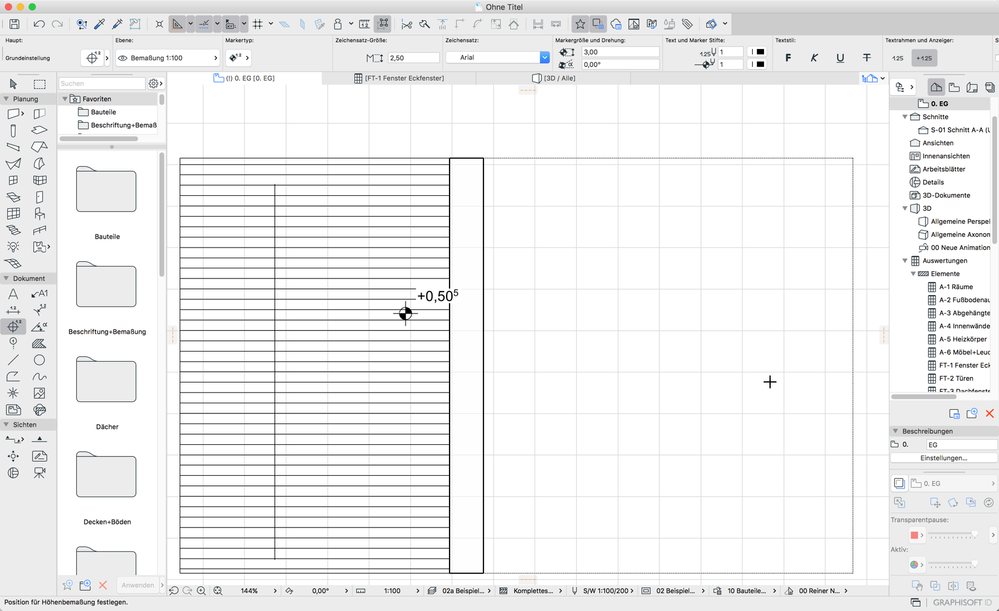This screenshot has width=999, height=611.
Task: Open the Ebene Bemaßung 1:100 layer dropdown
Action: click(168, 58)
